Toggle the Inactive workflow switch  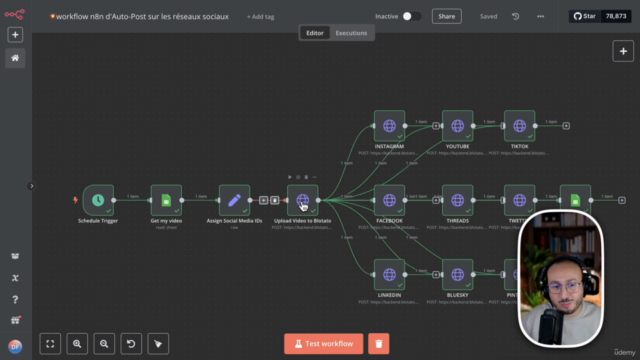coord(411,16)
